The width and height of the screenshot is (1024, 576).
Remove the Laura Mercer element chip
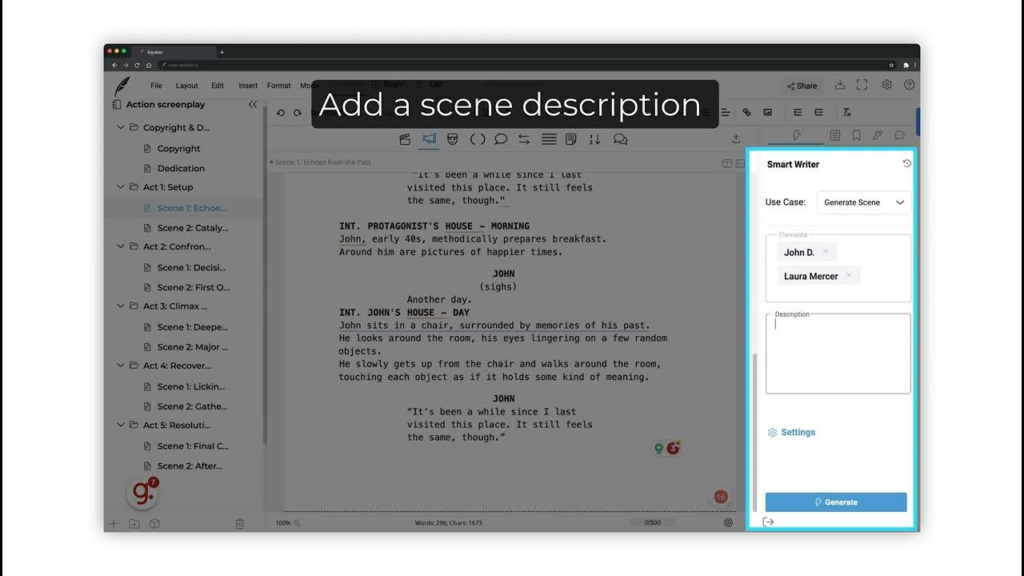(849, 276)
